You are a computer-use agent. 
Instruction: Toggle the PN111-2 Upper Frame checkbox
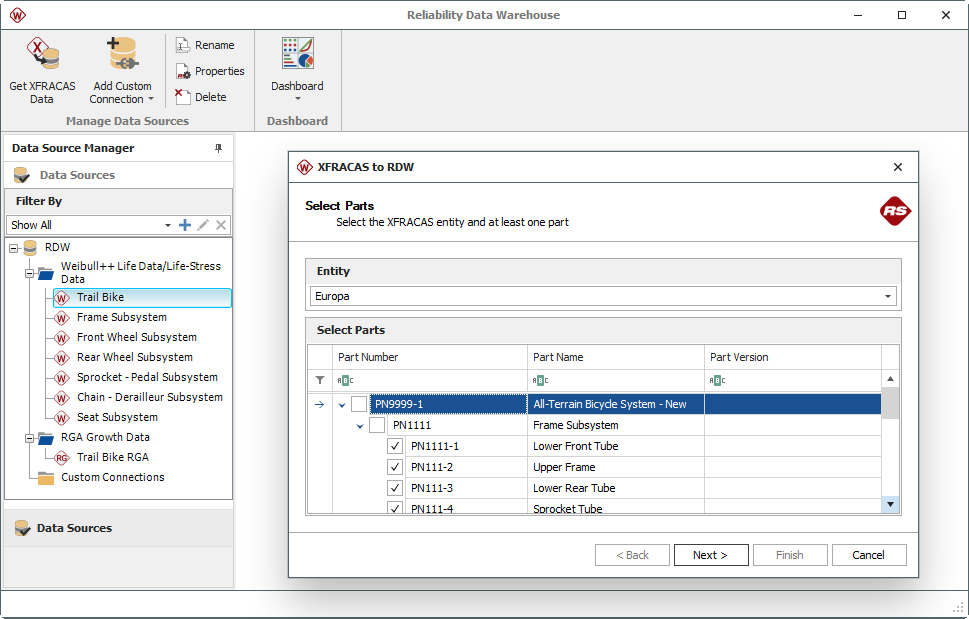pyautogui.click(x=395, y=467)
